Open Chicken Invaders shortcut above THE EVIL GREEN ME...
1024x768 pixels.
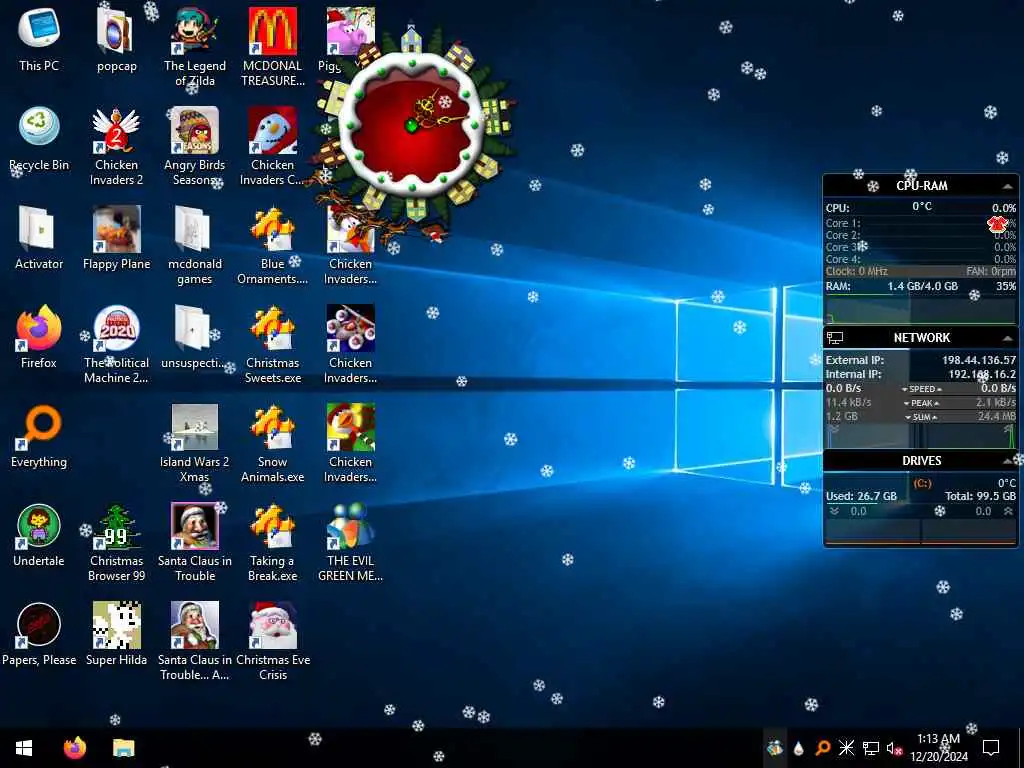tap(351, 443)
